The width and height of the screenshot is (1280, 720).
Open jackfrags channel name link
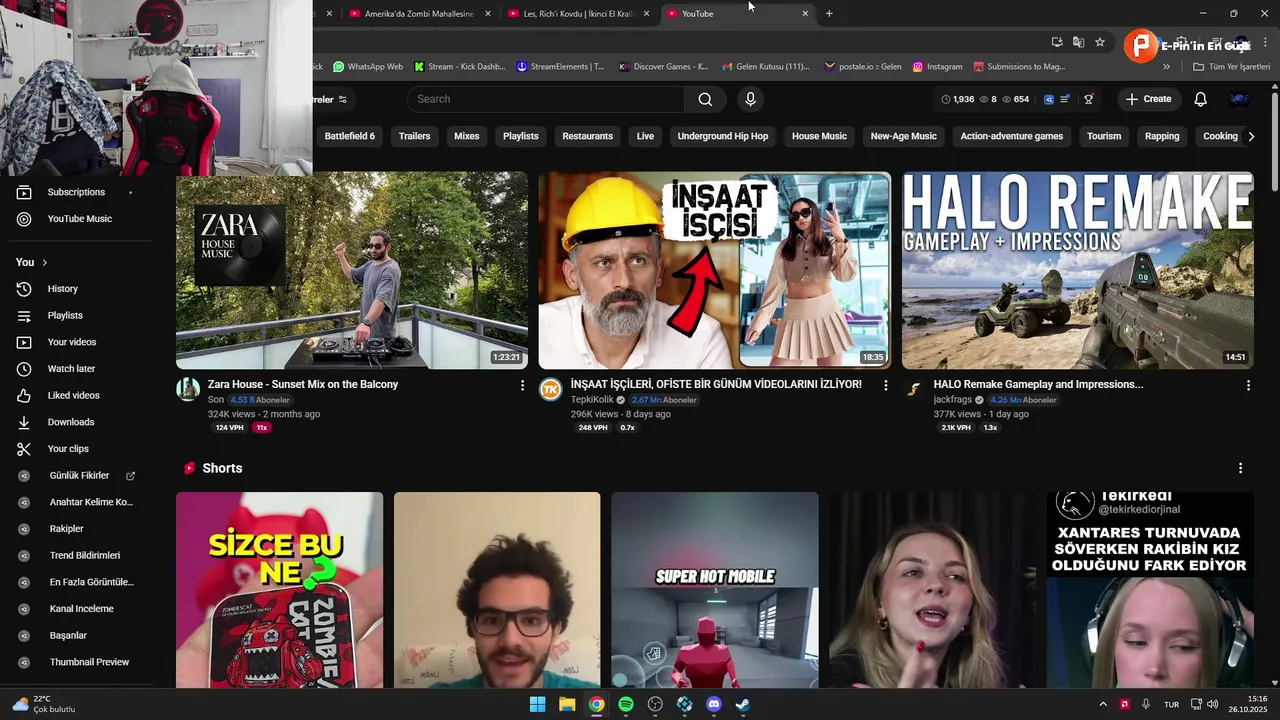(x=953, y=400)
